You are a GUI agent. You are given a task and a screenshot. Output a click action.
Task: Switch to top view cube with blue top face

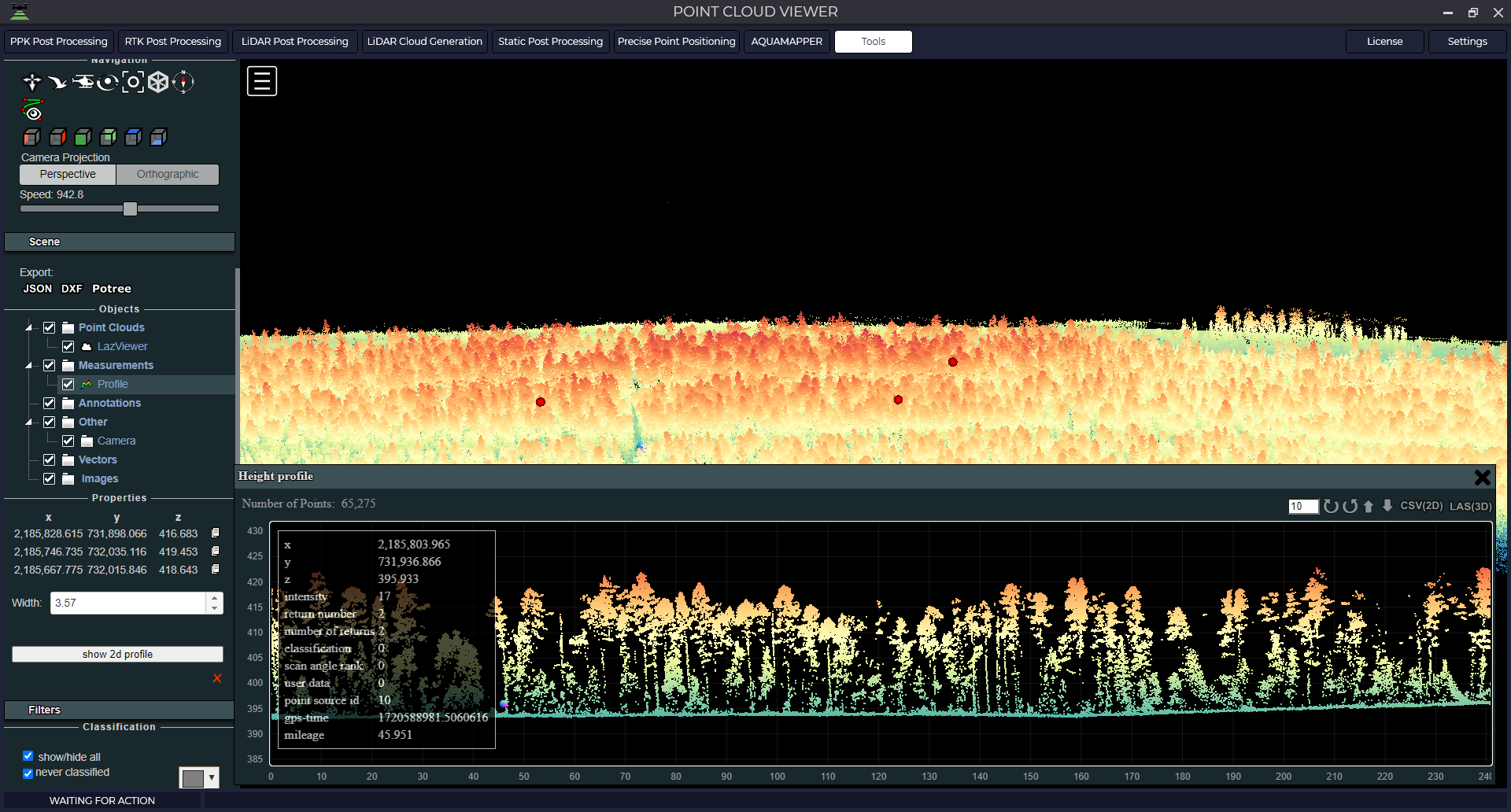(133, 138)
